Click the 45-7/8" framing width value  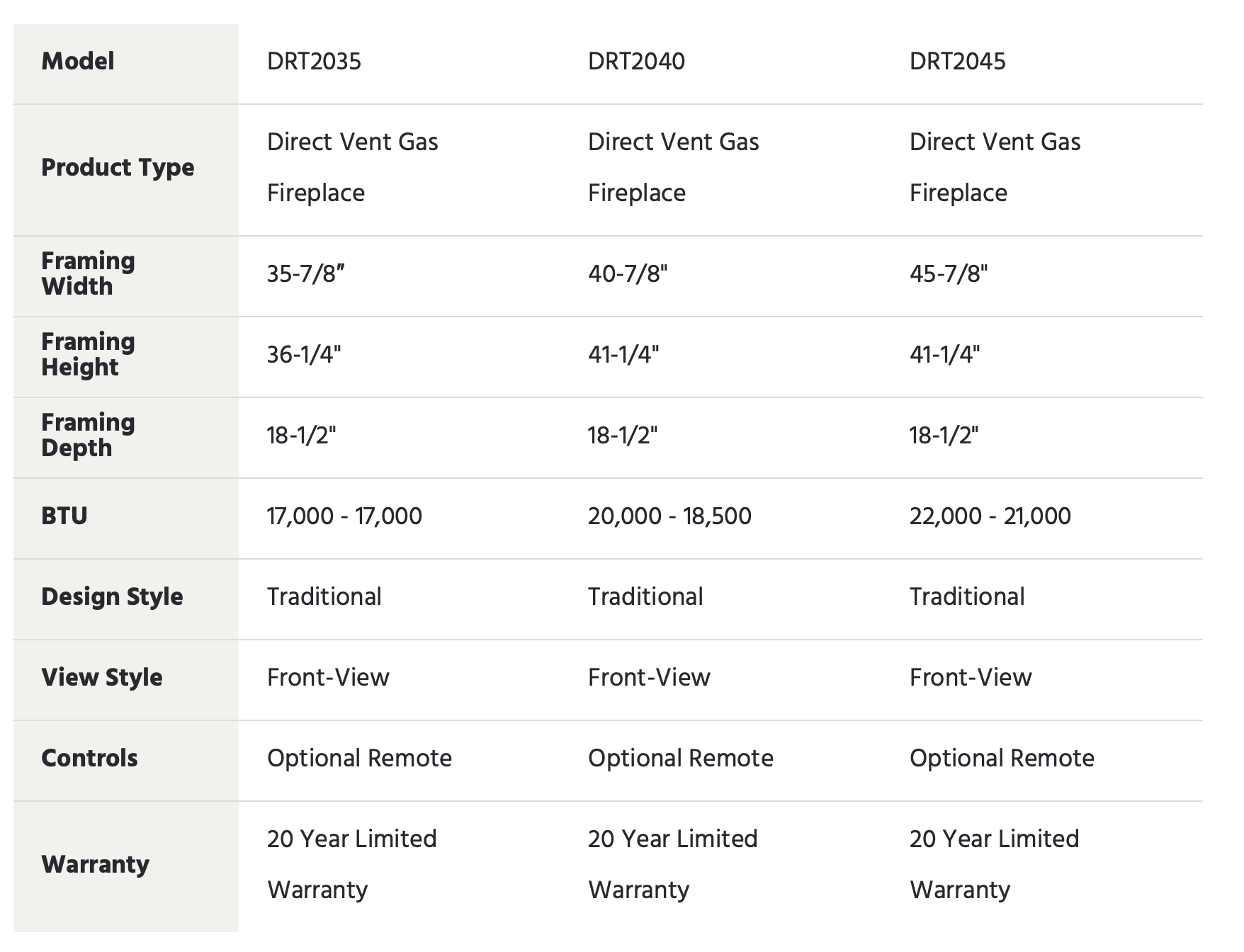pos(949,273)
